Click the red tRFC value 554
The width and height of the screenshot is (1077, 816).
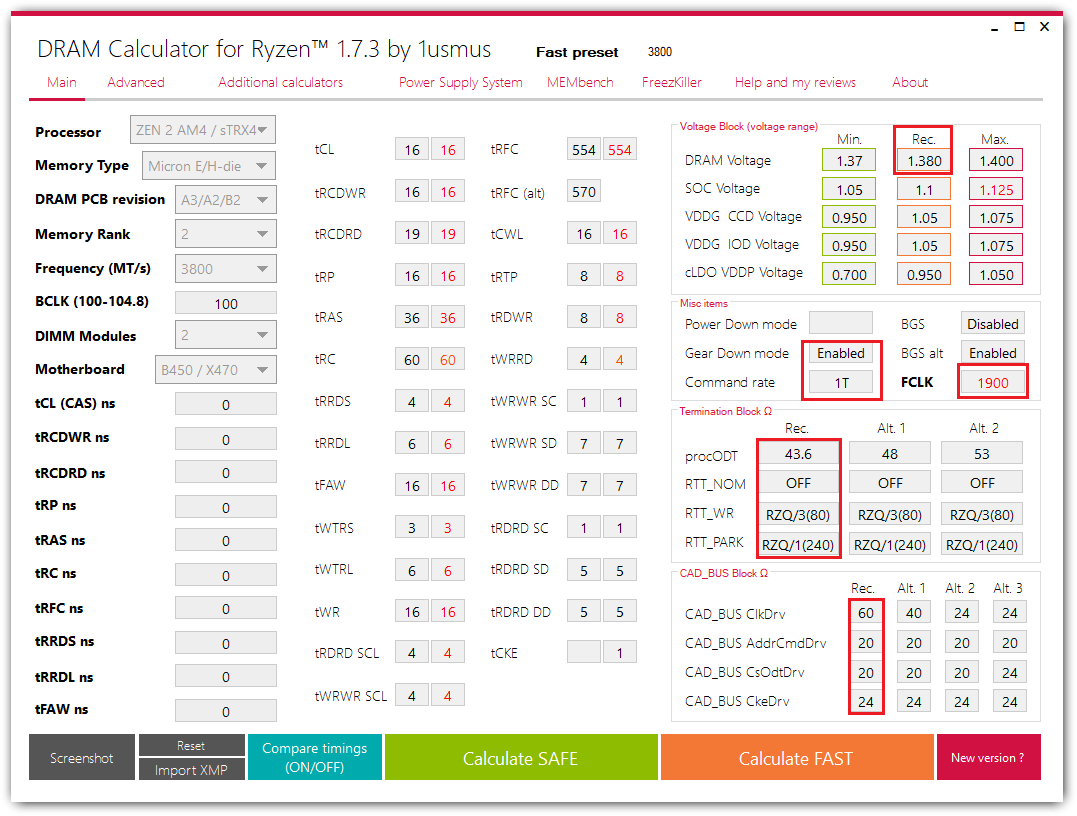[x=620, y=150]
